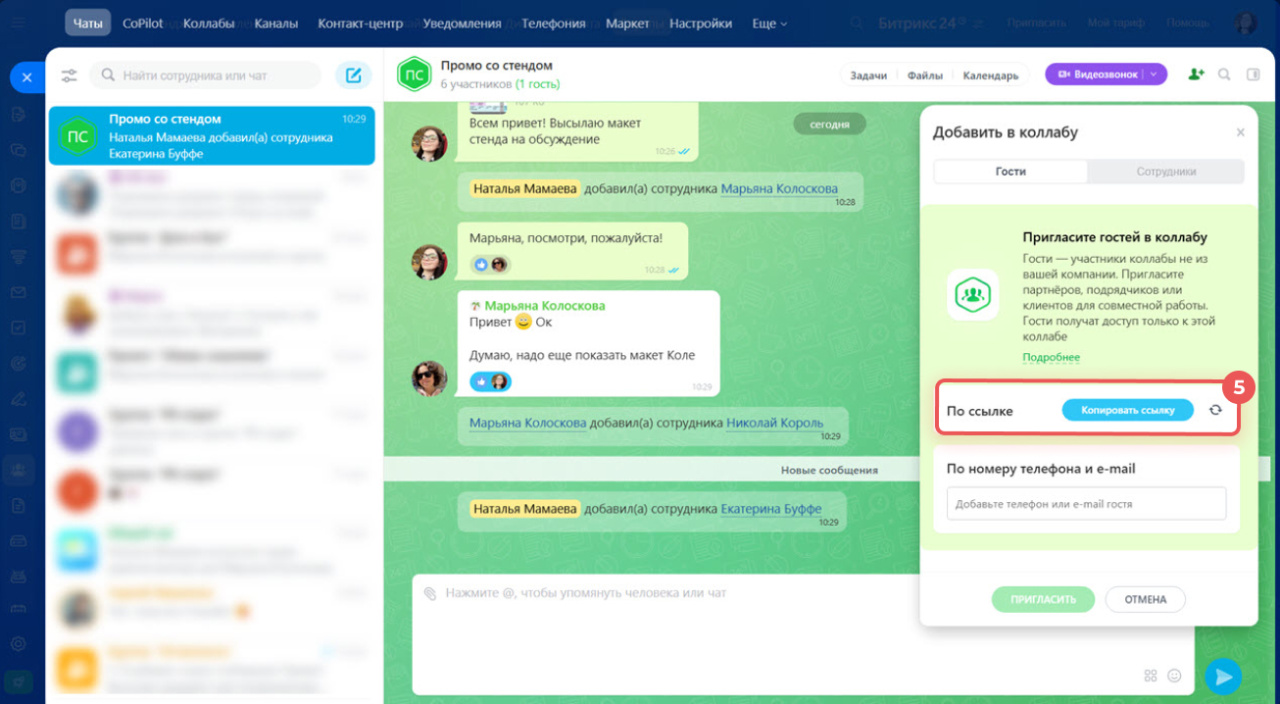Open search within the chat header
Image resolution: width=1280 pixels, height=704 pixels.
(1224, 74)
